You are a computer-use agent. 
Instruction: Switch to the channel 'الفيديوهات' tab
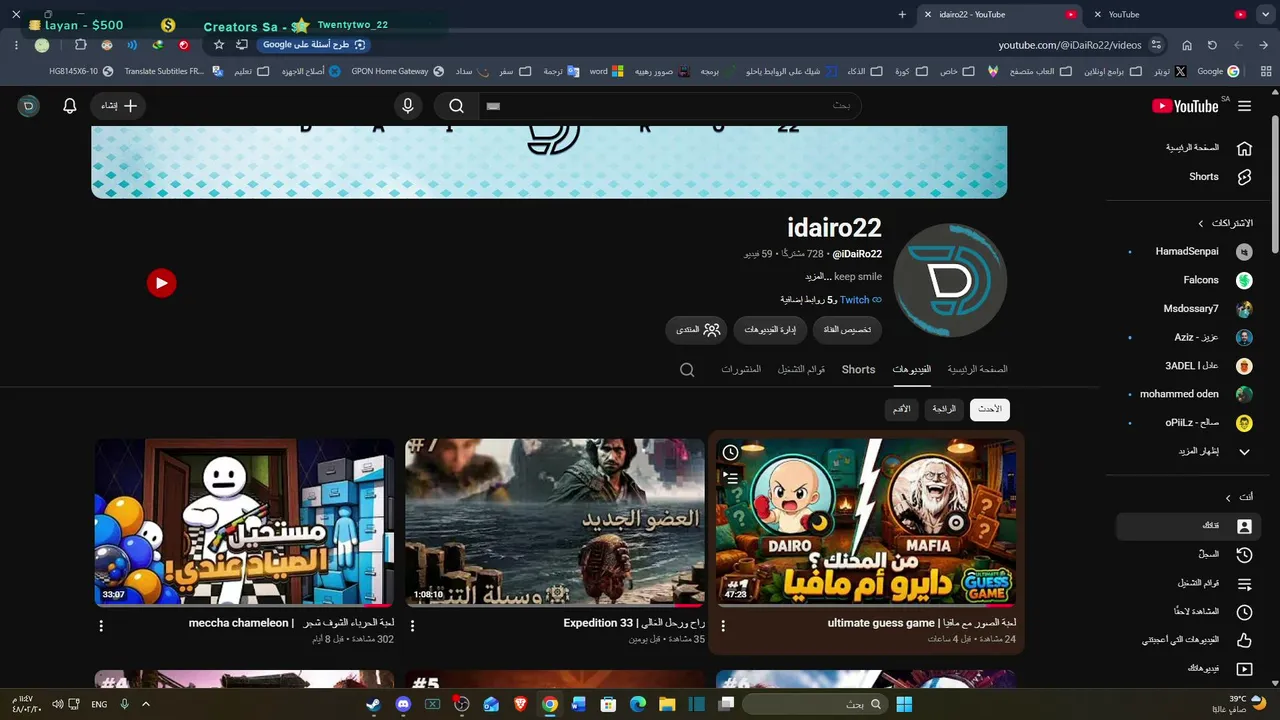[912, 370]
